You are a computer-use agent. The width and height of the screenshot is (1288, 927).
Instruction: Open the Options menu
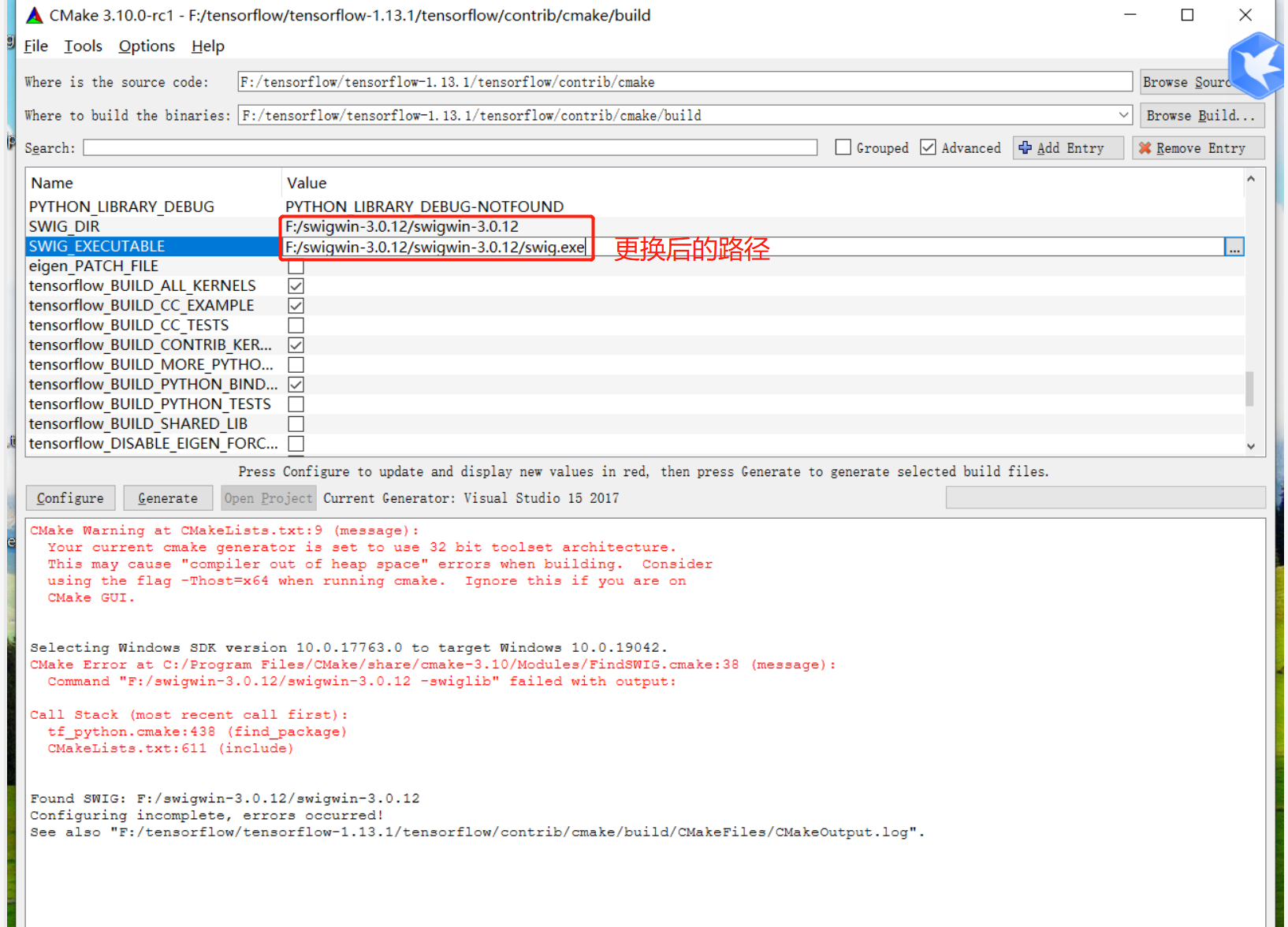[x=147, y=46]
